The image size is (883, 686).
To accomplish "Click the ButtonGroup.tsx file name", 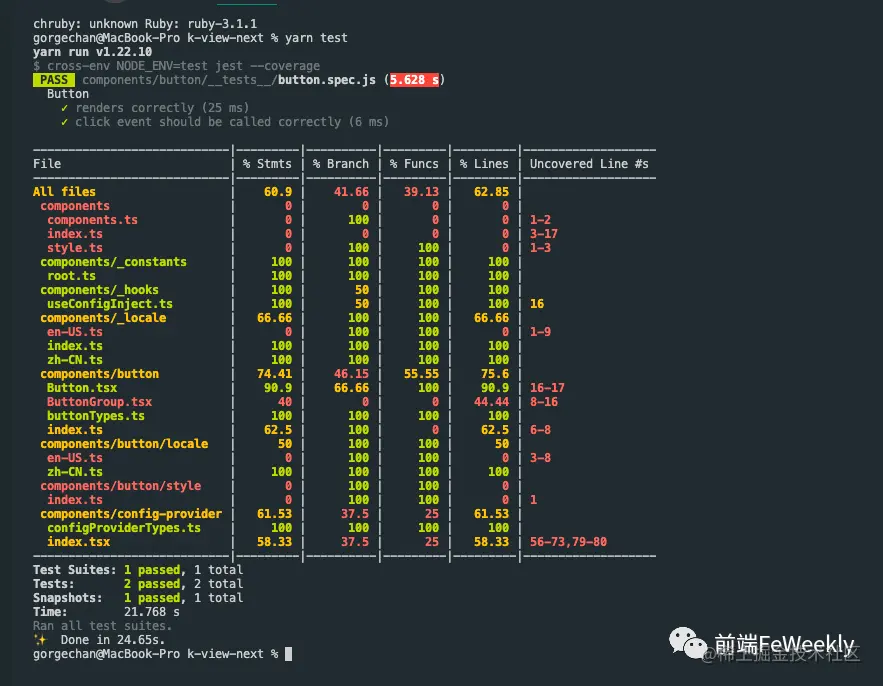I will [x=99, y=402].
